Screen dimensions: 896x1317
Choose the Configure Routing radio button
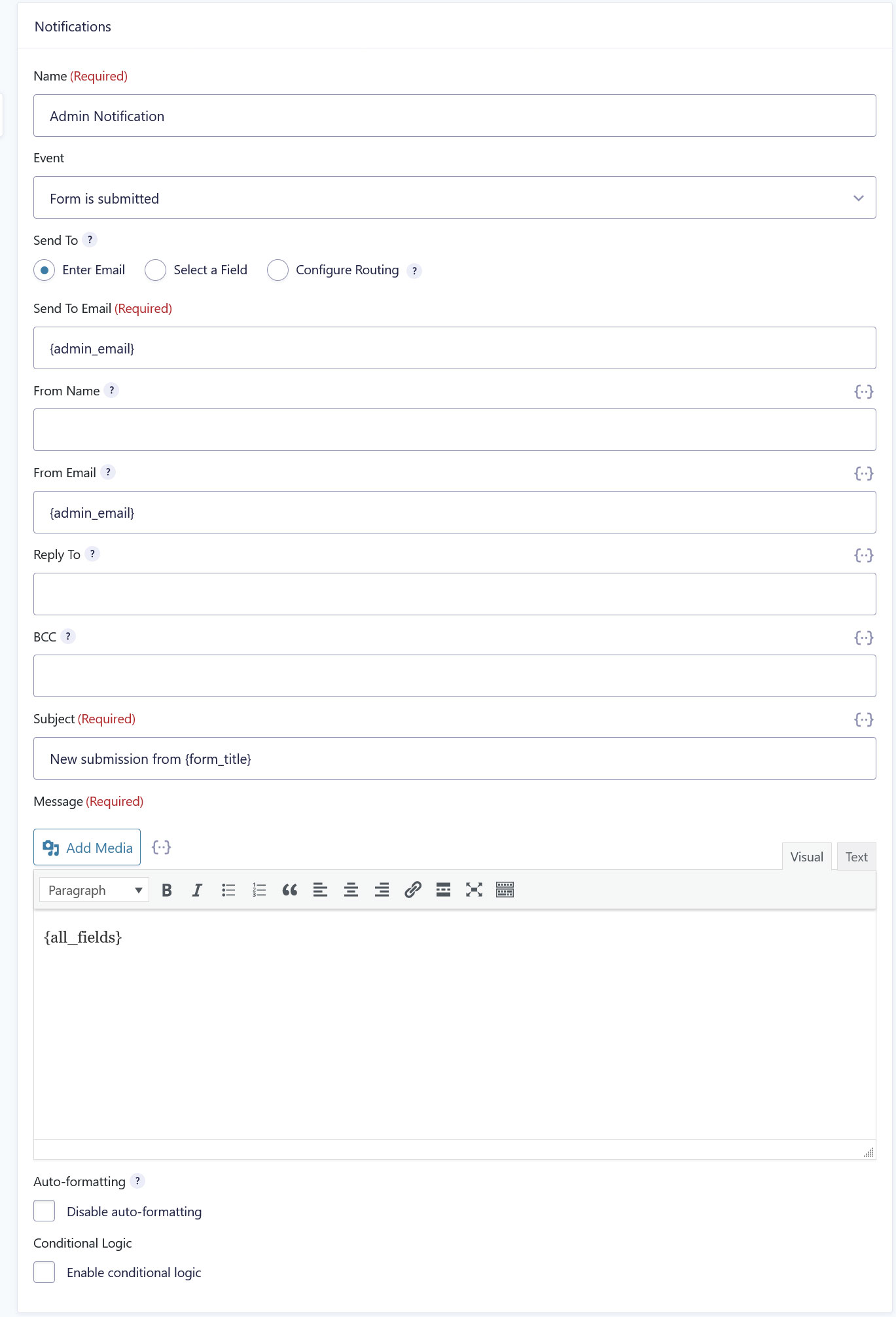278,270
